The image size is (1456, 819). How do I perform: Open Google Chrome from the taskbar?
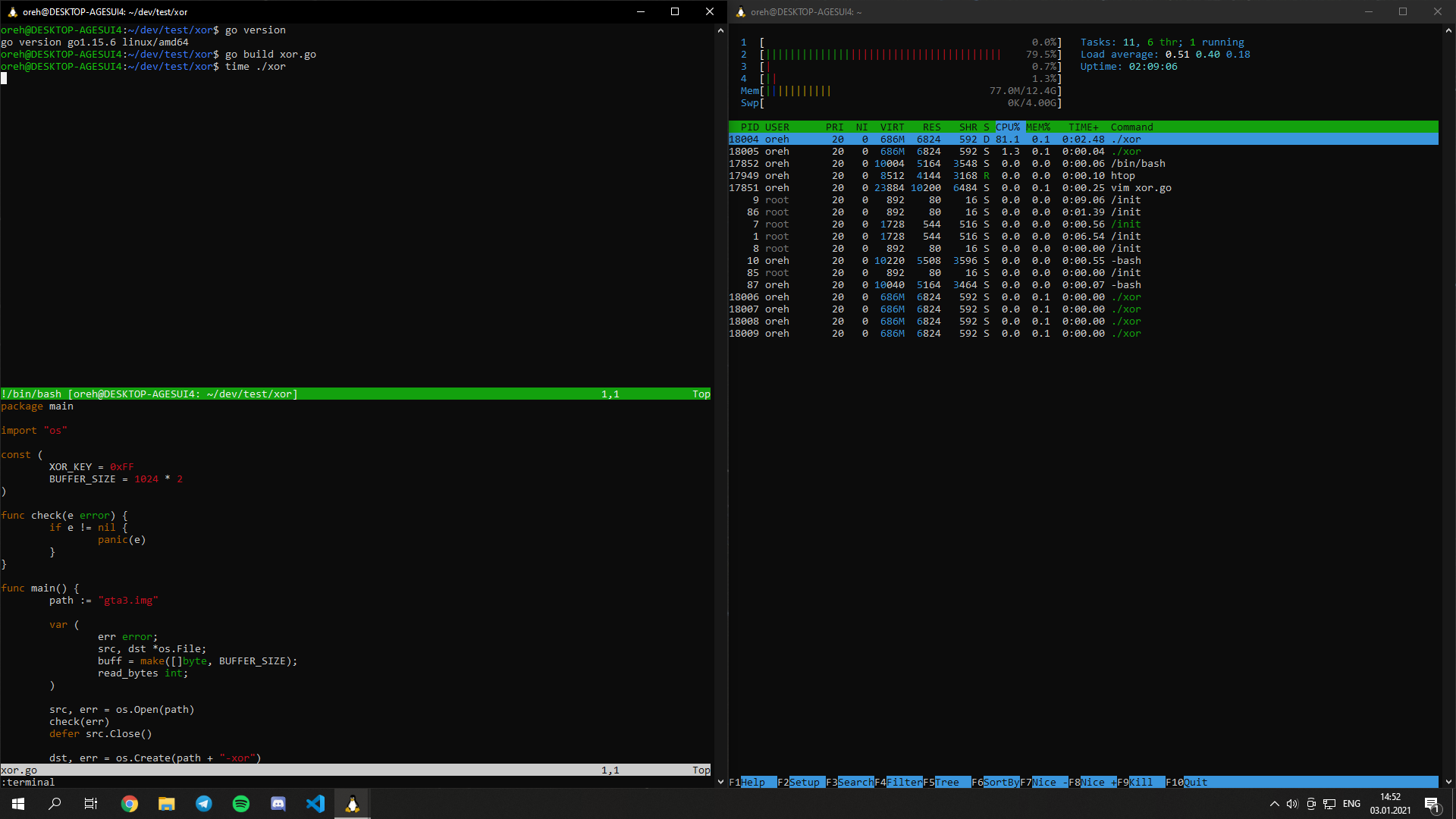[x=130, y=804]
